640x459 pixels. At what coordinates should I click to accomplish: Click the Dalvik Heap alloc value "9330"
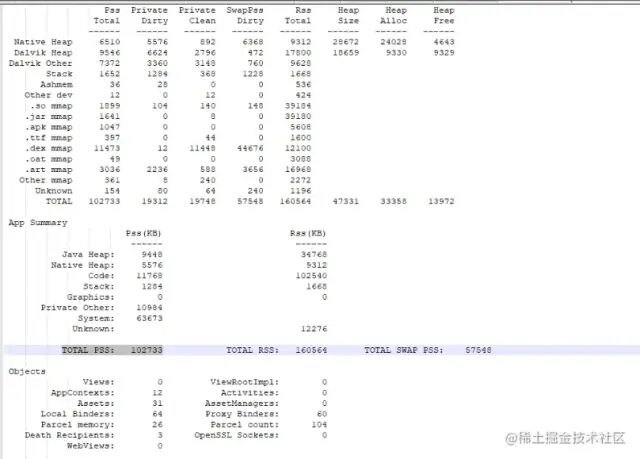pos(396,53)
